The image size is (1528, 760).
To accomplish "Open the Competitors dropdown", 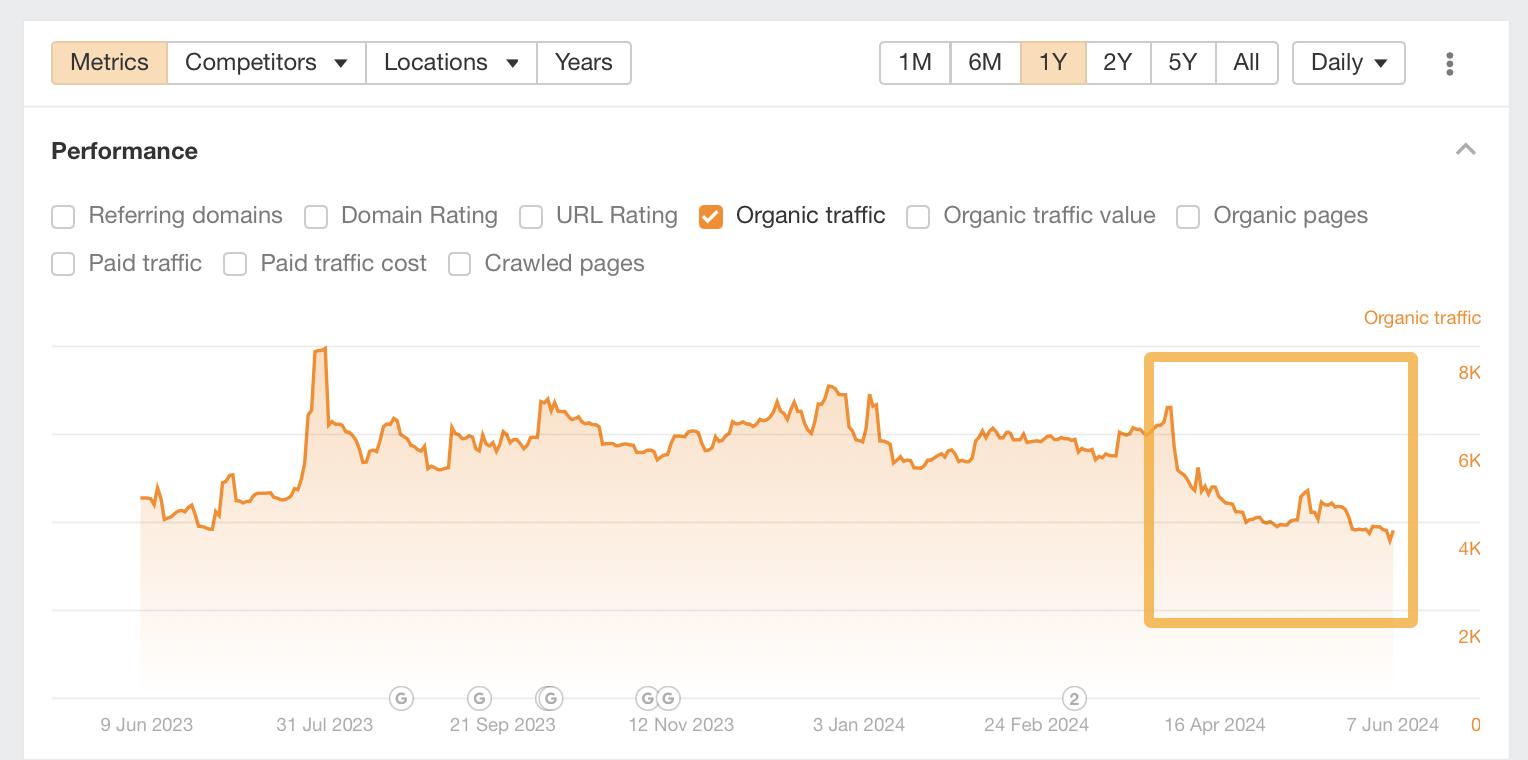I will pos(265,62).
